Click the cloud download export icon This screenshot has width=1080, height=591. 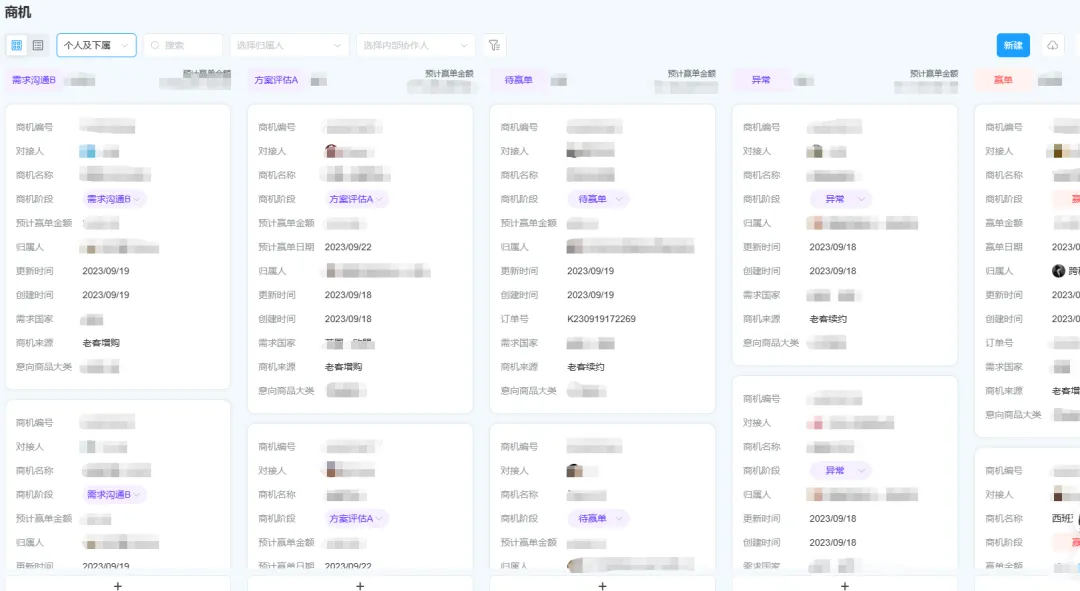pyautogui.click(x=1053, y=45)
